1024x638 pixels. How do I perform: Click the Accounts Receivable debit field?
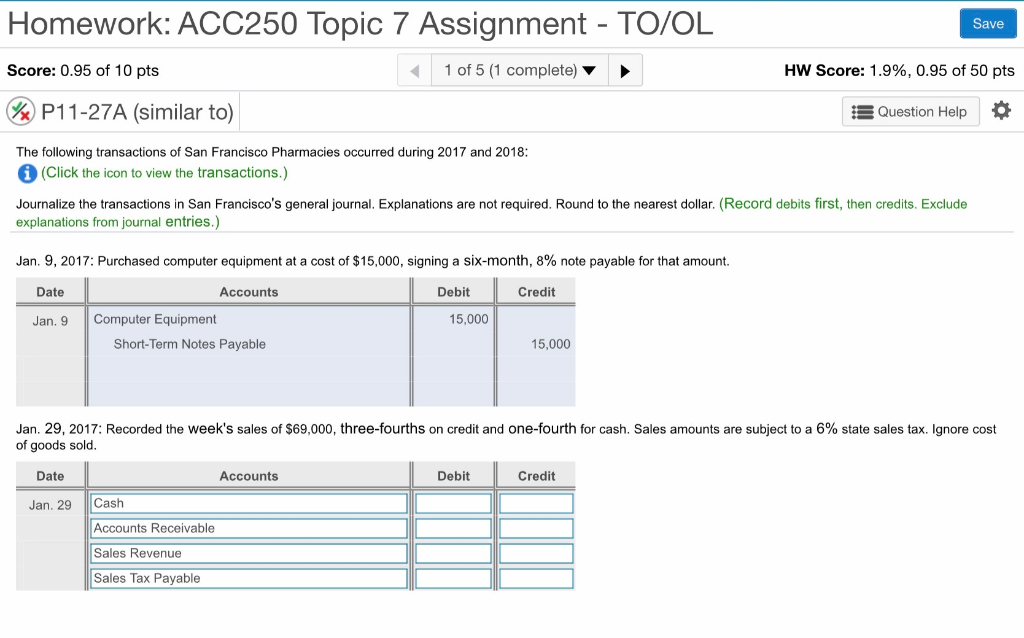[x=455, y=527]
